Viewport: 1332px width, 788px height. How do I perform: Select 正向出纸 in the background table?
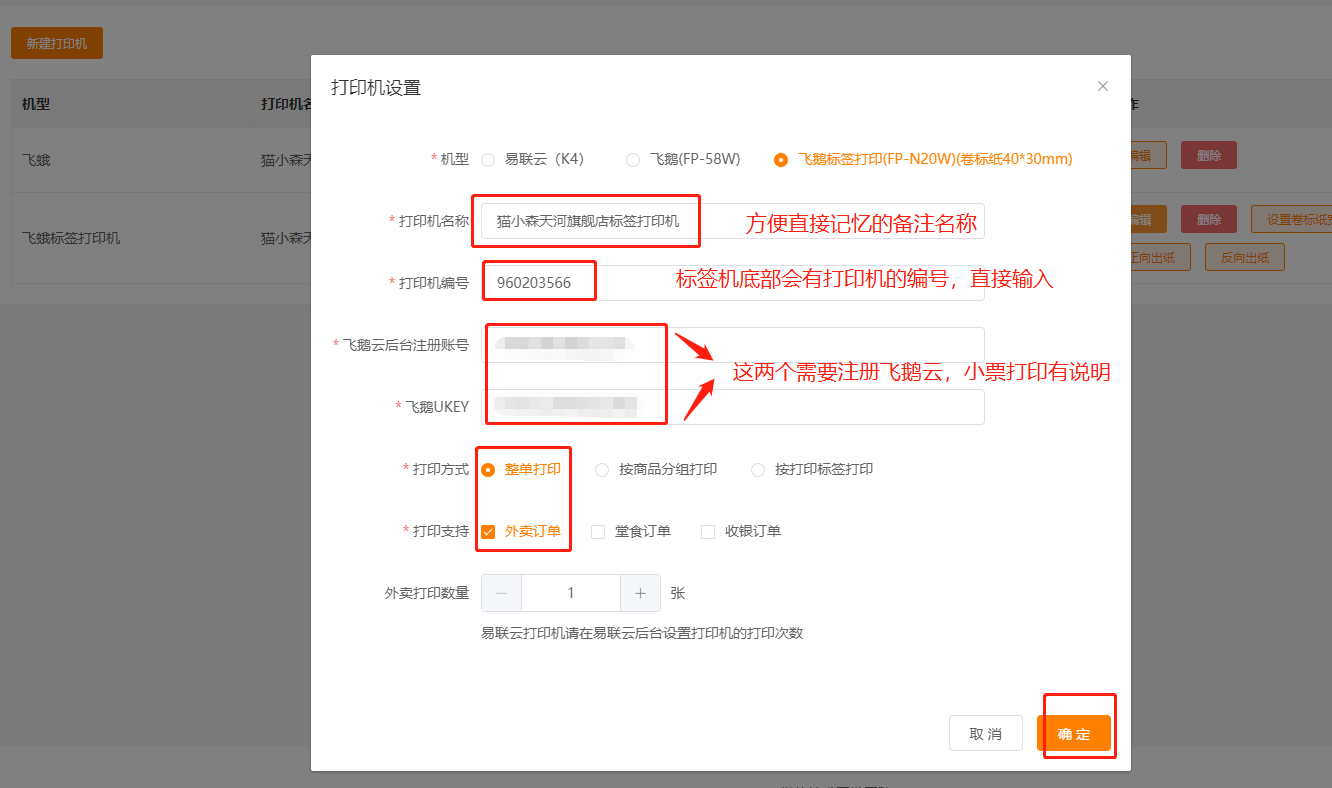(1161, 257)
